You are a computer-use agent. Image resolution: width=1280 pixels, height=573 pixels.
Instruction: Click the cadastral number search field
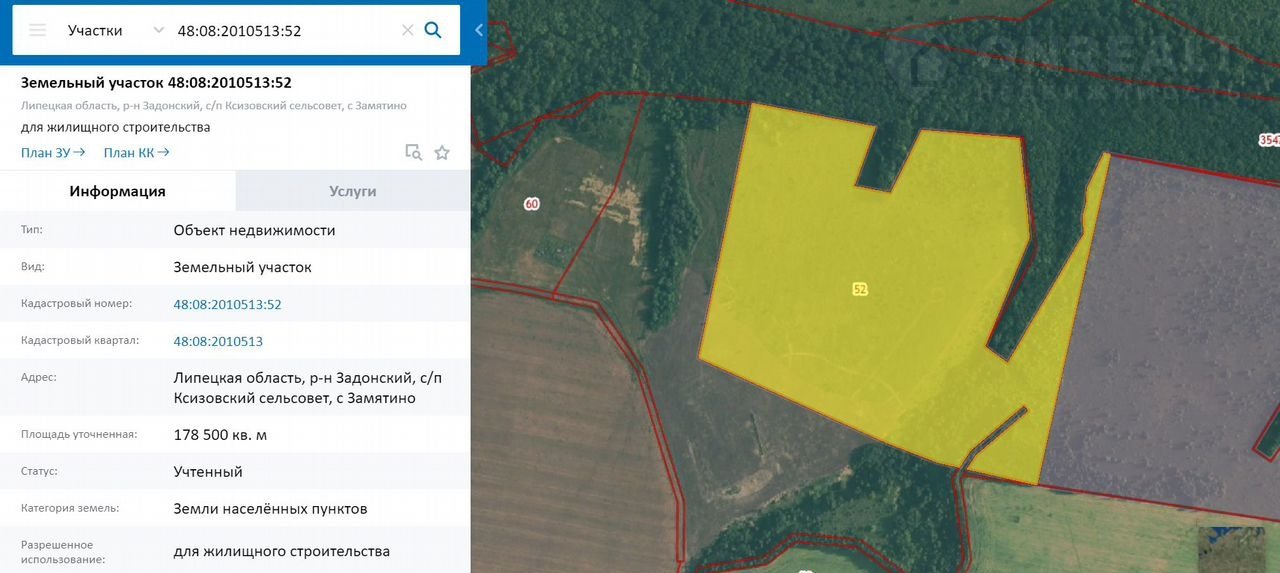[285, 30]
